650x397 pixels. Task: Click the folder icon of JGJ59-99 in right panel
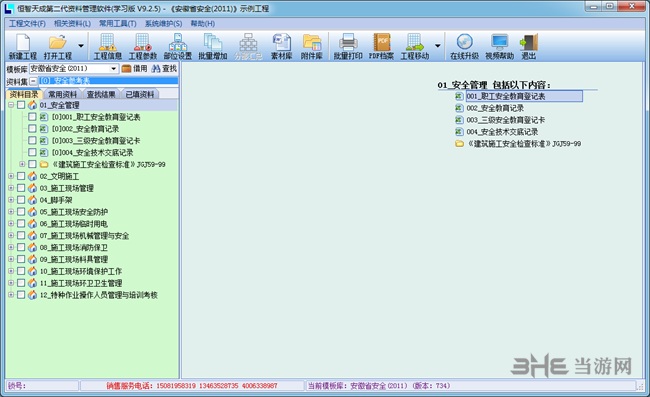[459, 144]
